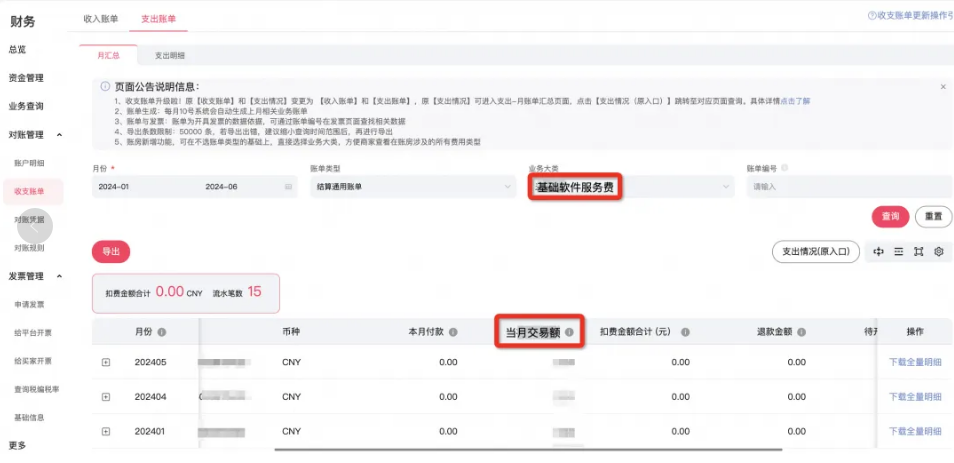The height and width of the screenshot is (463, 954).
Task: Expand the 202404 row details
Action: [106, 397]
